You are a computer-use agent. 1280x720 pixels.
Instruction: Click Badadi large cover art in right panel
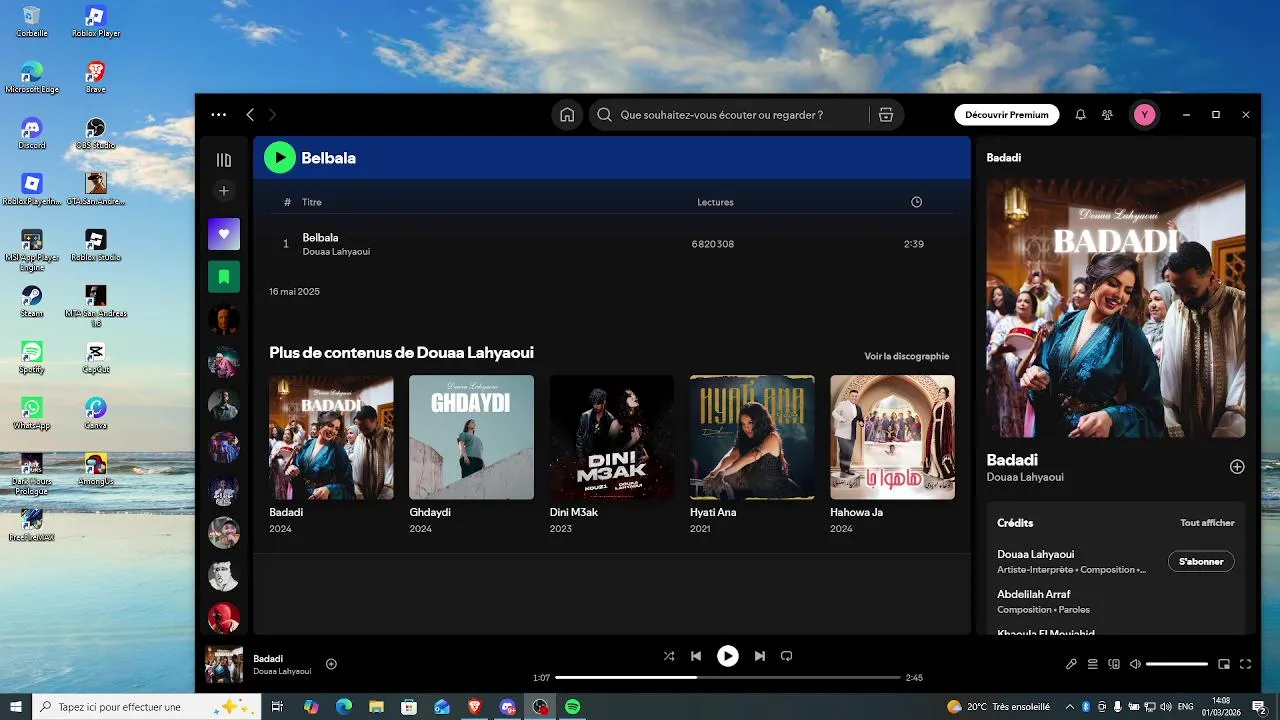(x=1116, y=308)
